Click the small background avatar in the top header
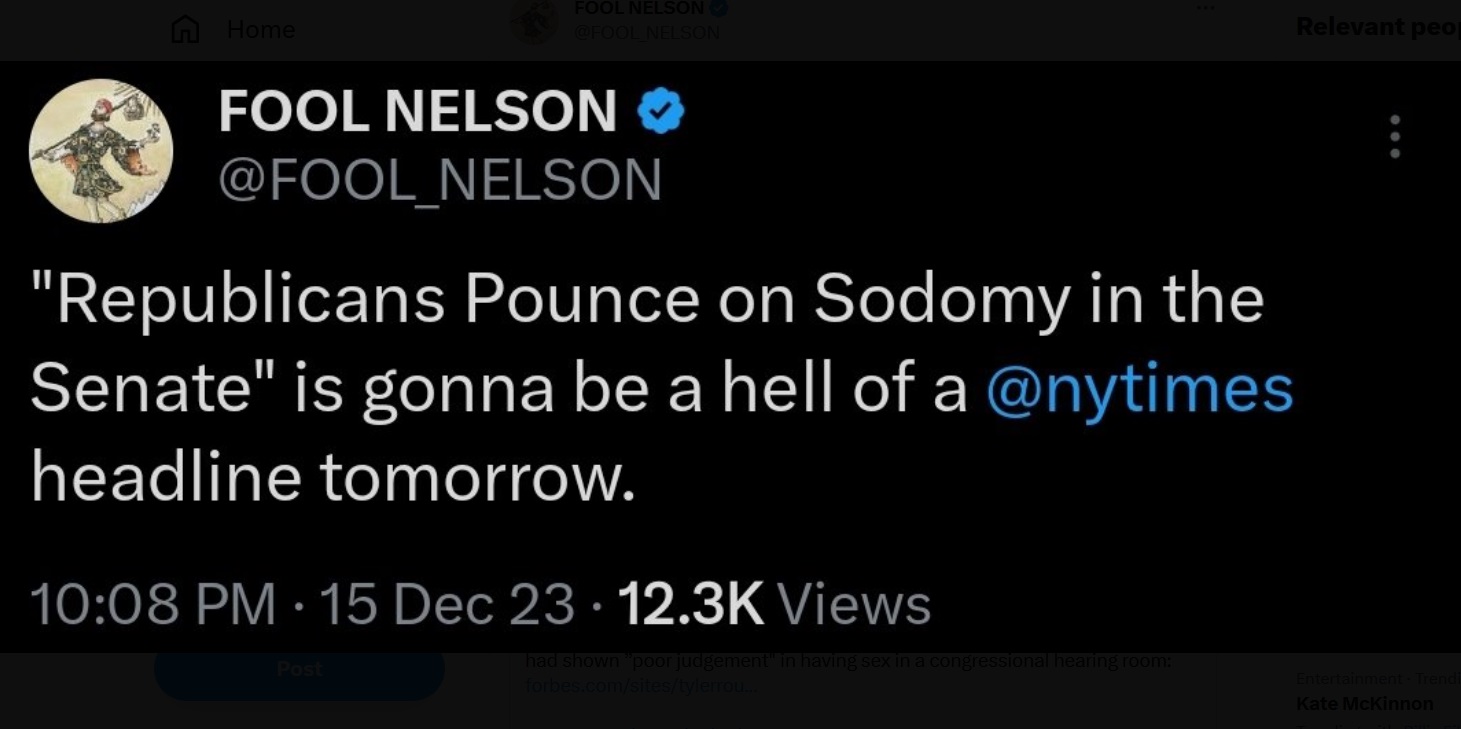The height and width of the screenshot is (729, 1461). click(x=534, y=21)
